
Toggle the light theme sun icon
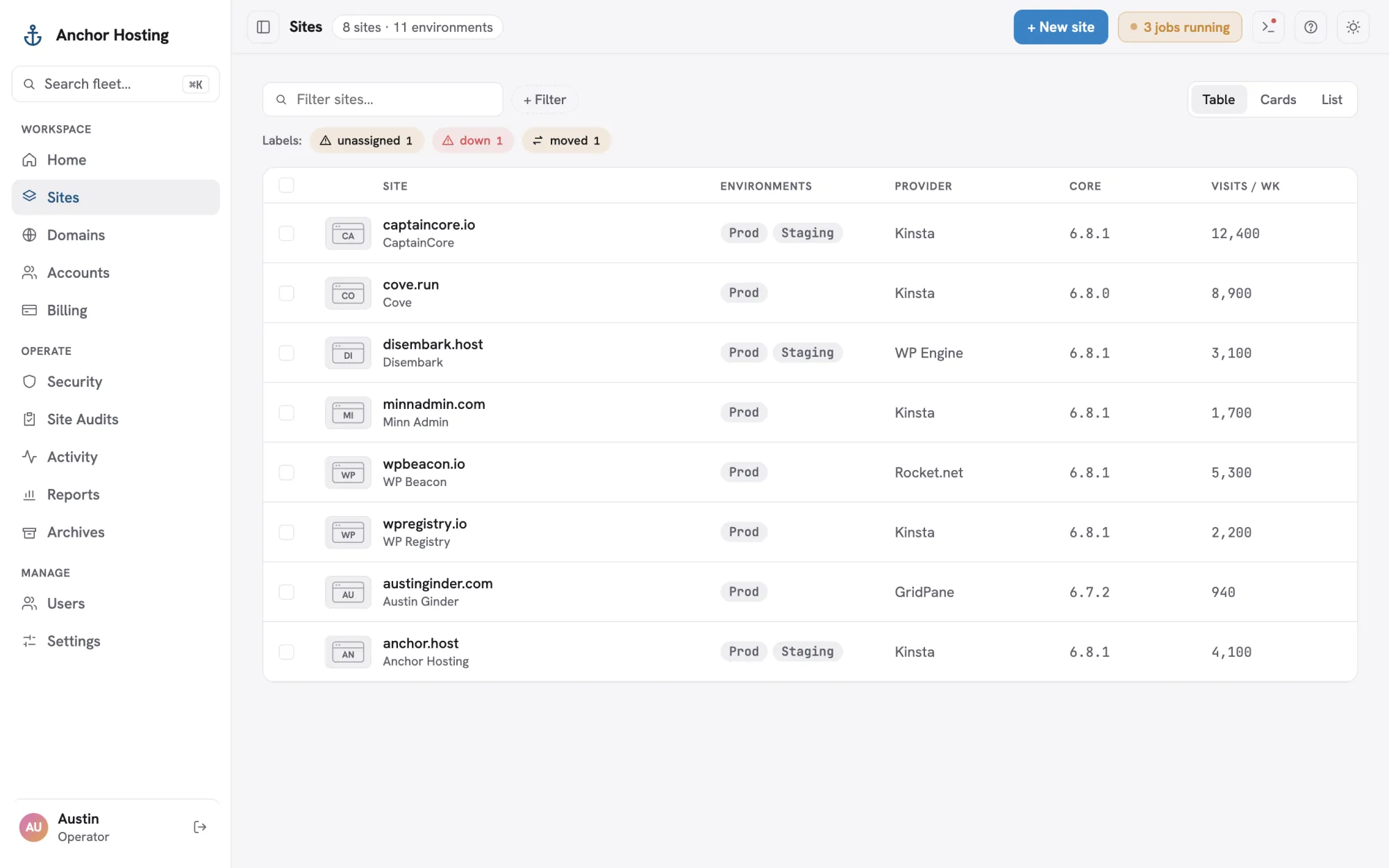[x=1353, y=27]
